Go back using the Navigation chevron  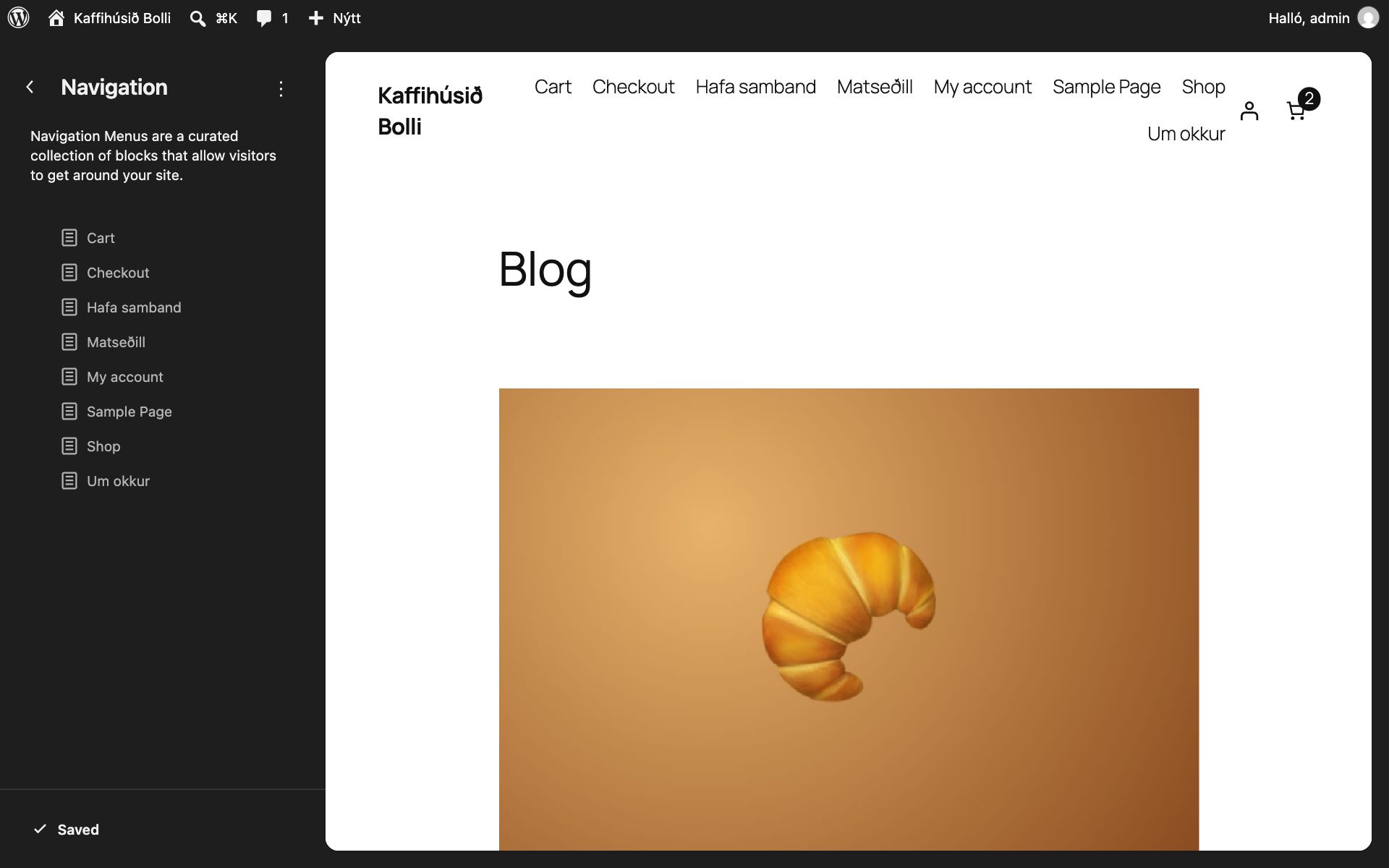[30, 88]
